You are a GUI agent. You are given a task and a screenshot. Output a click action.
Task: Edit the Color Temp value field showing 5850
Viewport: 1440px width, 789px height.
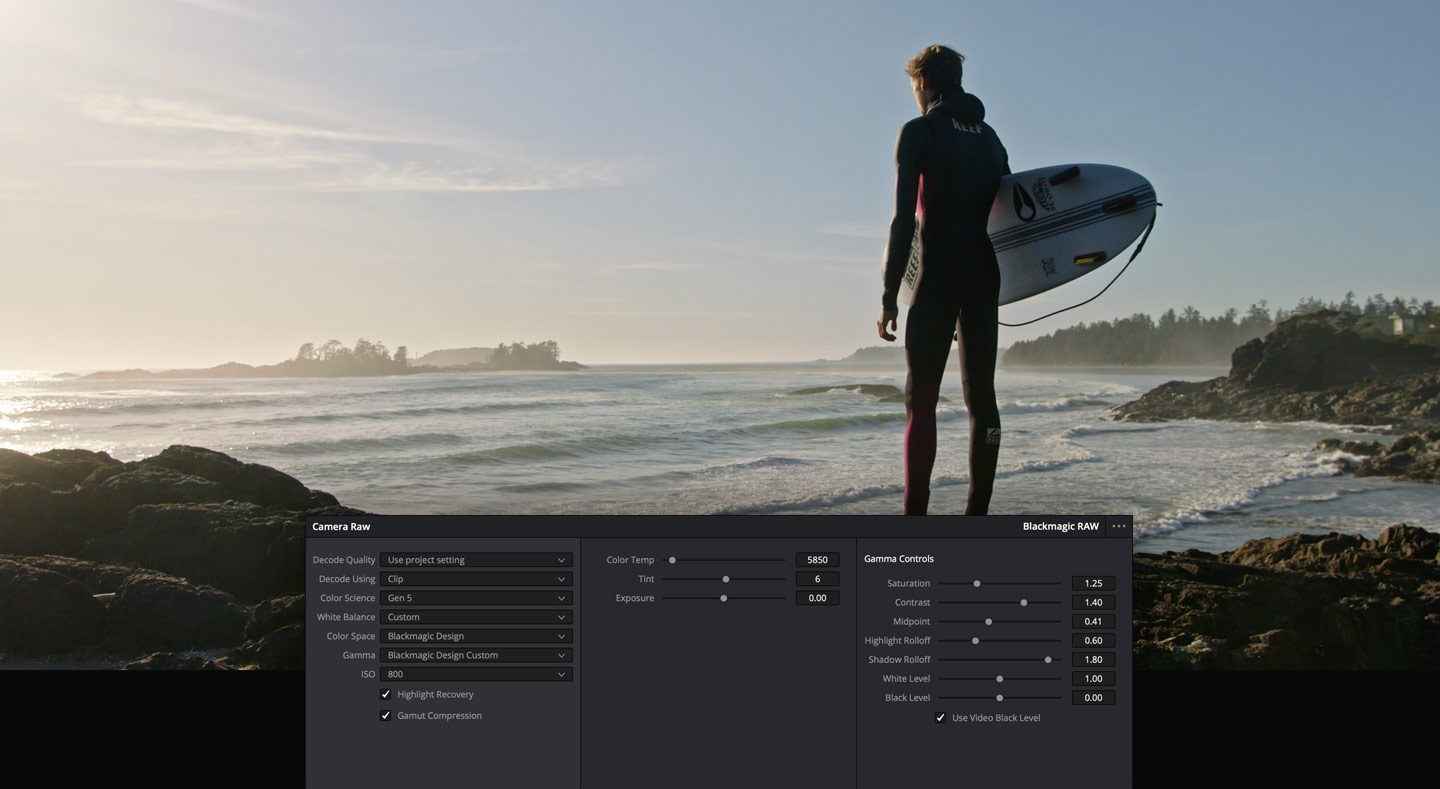click(x=818, y=559)
